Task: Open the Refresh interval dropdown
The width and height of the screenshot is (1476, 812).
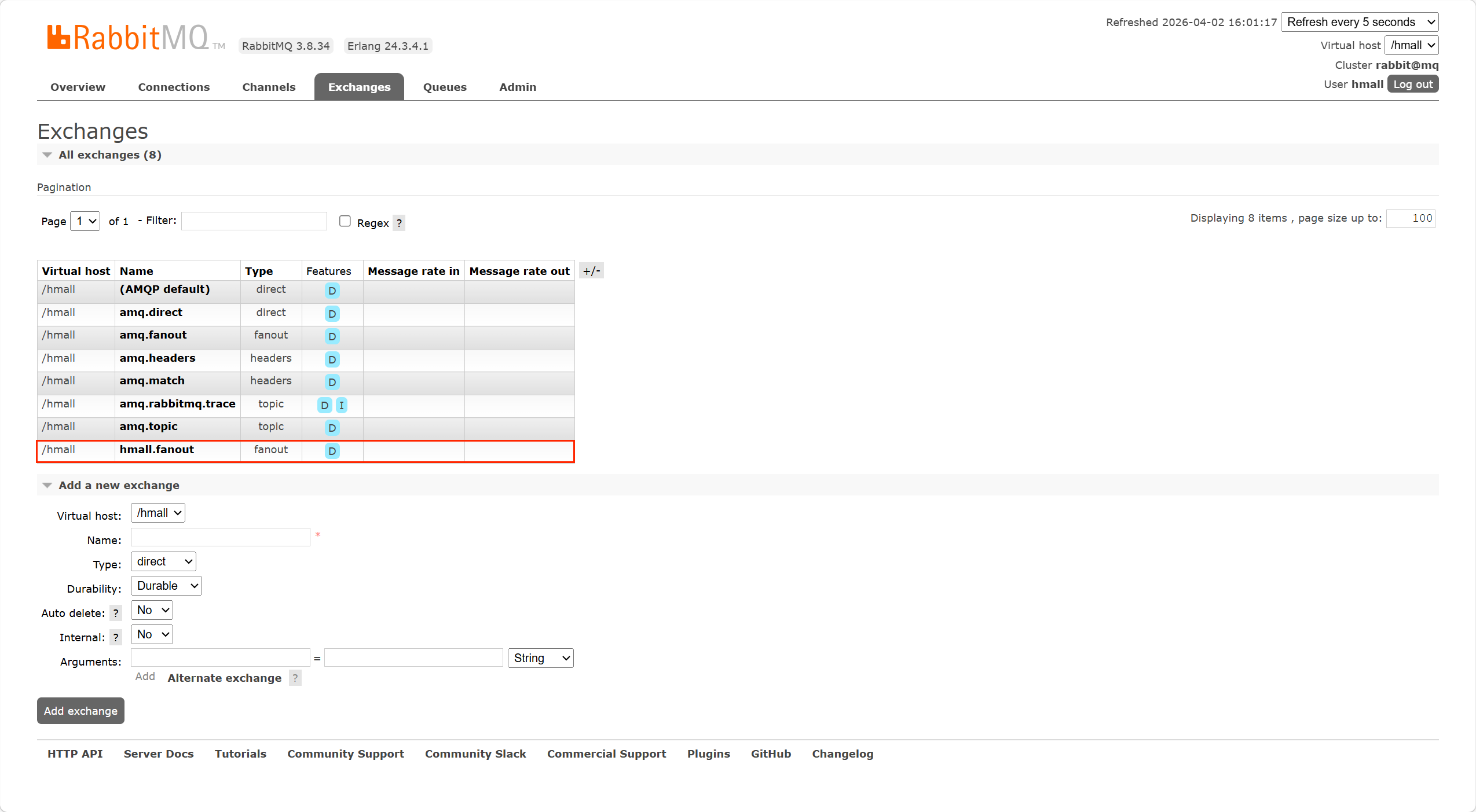Action: [x=1359, y=22]
